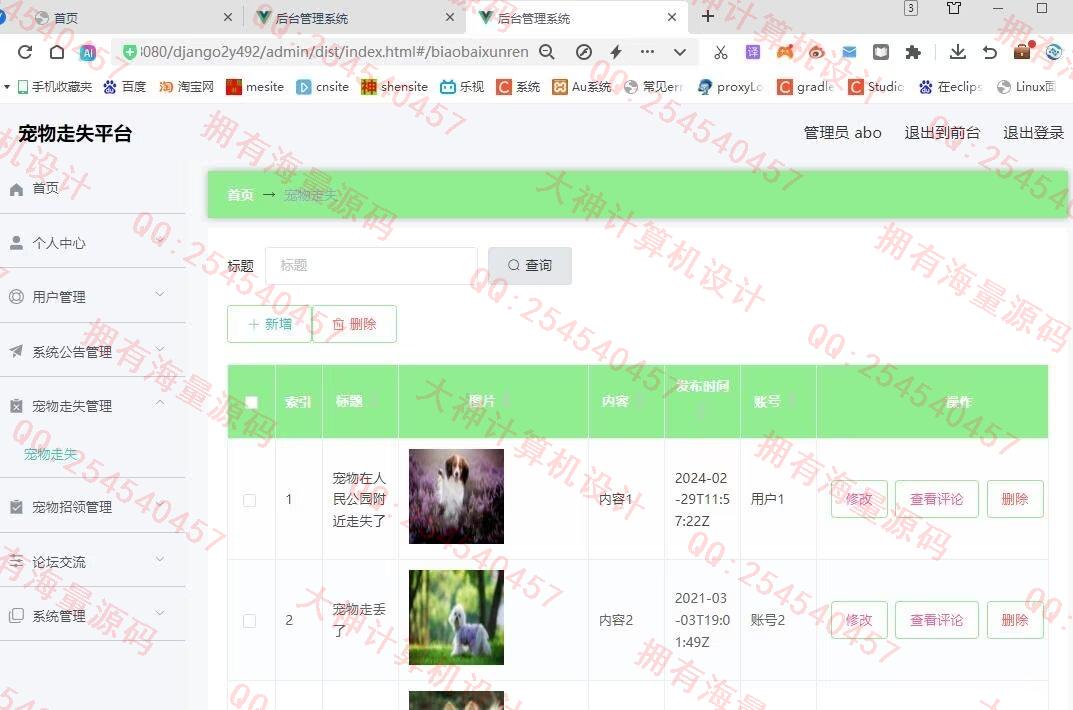Screen dimensions: 1073x710
Task: Check the checkbox for row 2
Action: [250, 620]
